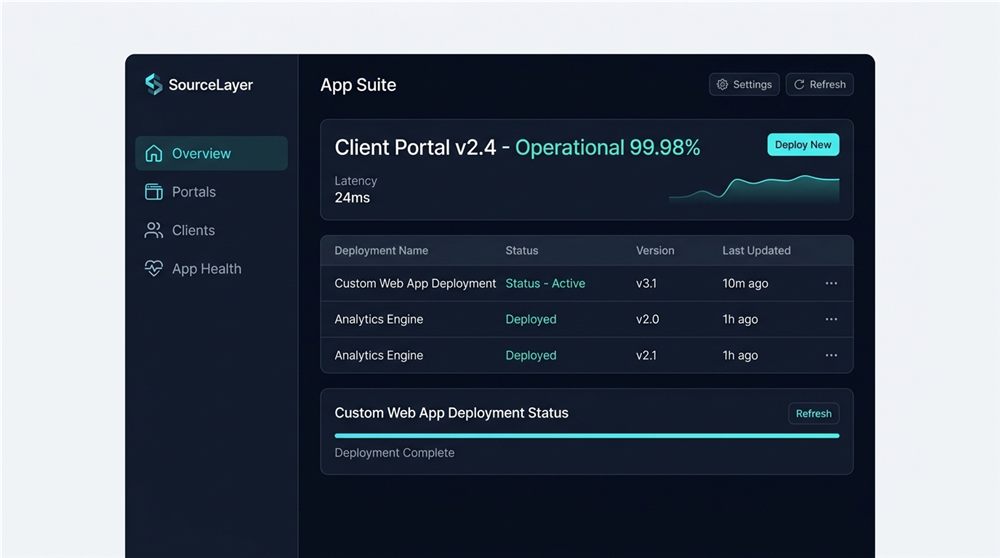This screenshot has height=558, width=1000.
Task: Click the 'Status - Active' cell
Action: coord(545,283)
